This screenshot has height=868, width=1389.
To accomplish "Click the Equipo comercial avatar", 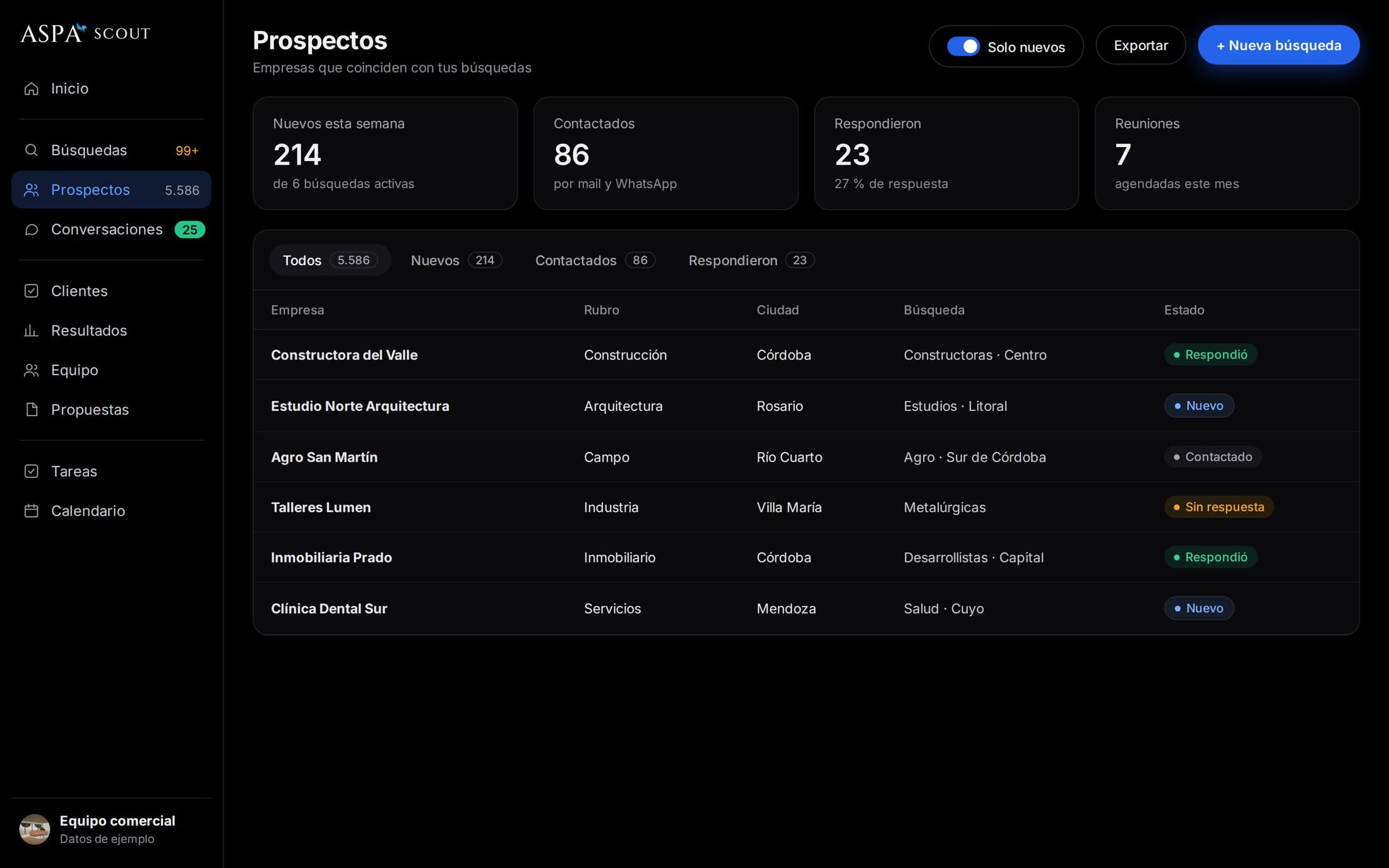I will [35, 829].
